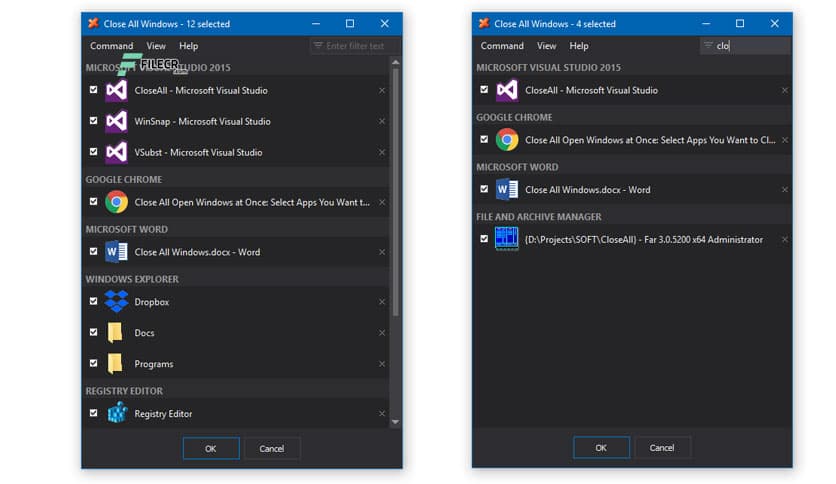Click the Dropbox icon in the list
The height and width of the screenshot is (484, 836).
click(116, 301)
